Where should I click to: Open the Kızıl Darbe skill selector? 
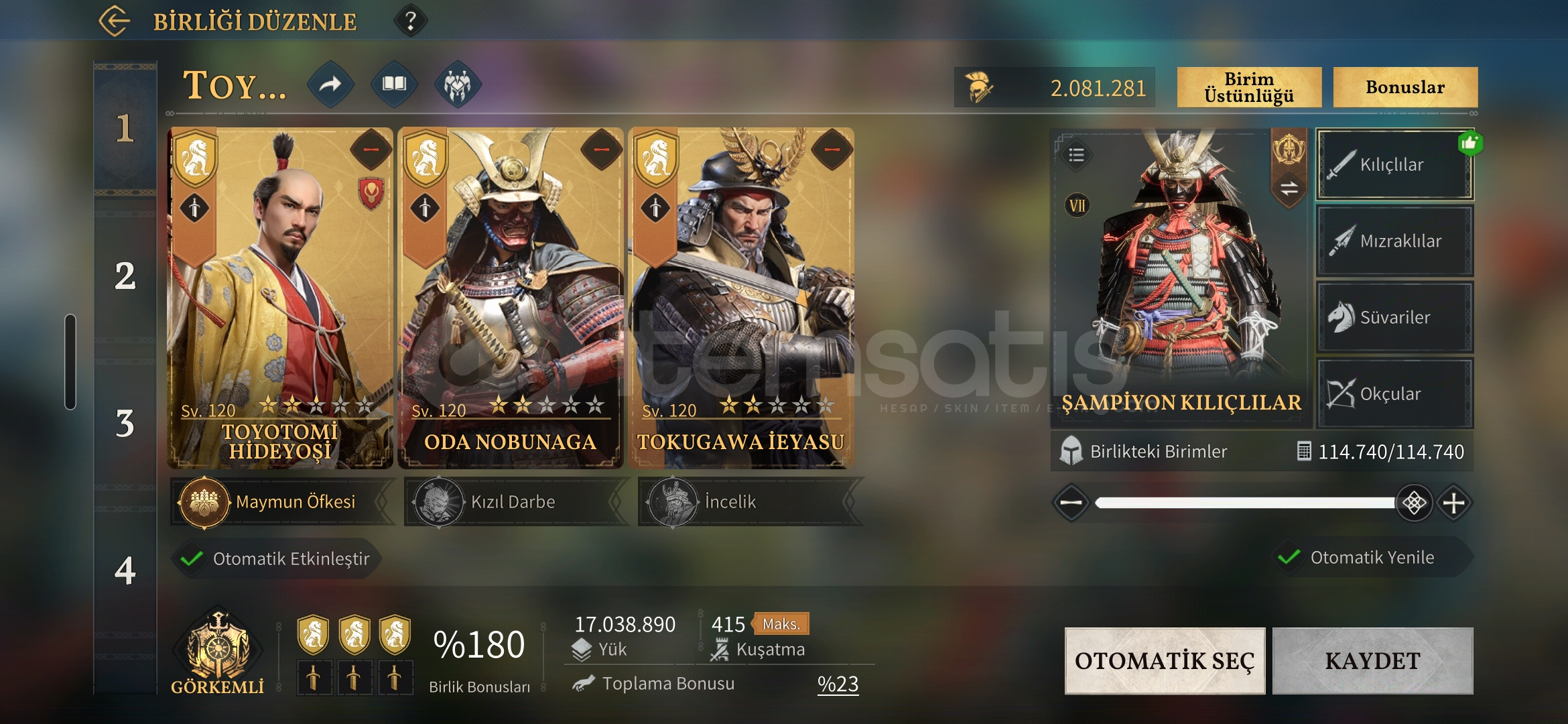(x=513, y=501)
